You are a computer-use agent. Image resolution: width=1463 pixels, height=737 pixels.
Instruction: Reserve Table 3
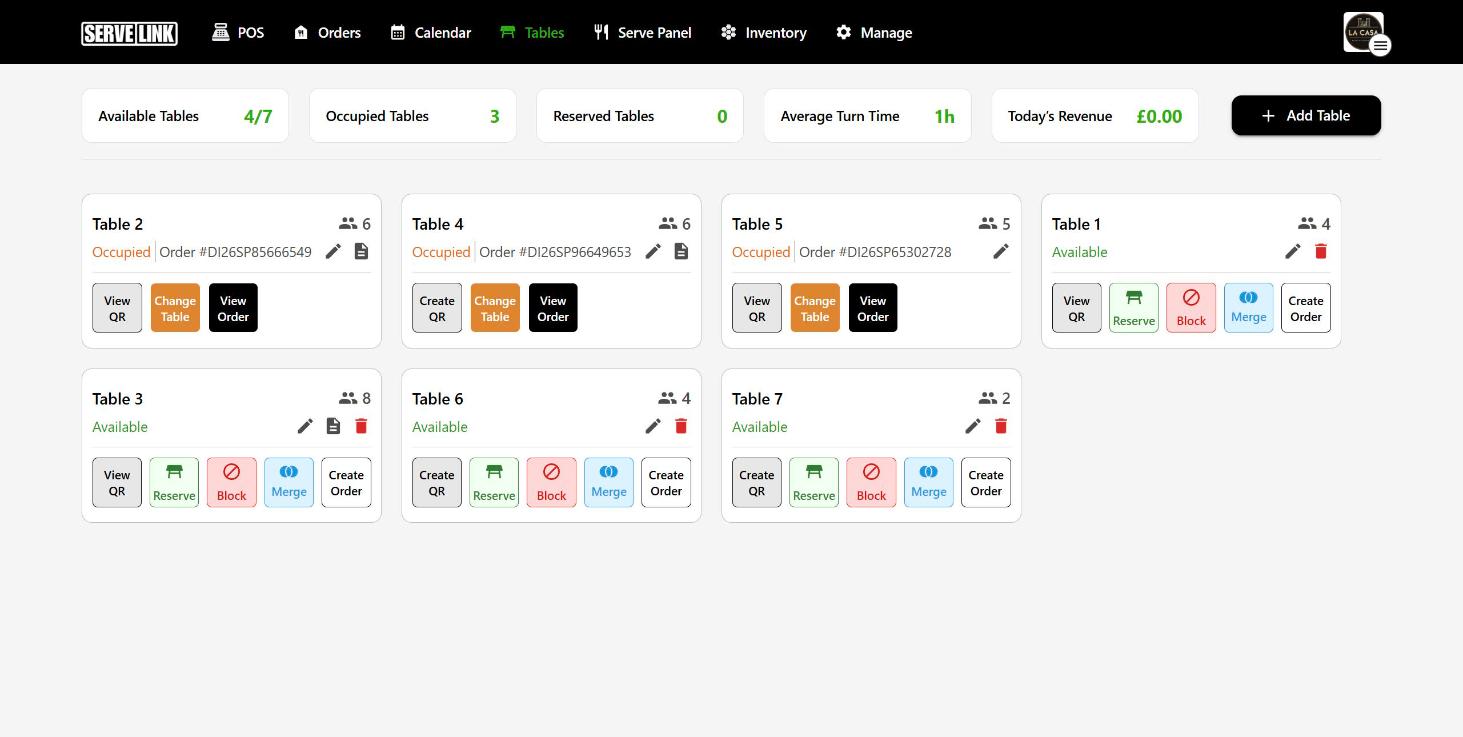174,483
